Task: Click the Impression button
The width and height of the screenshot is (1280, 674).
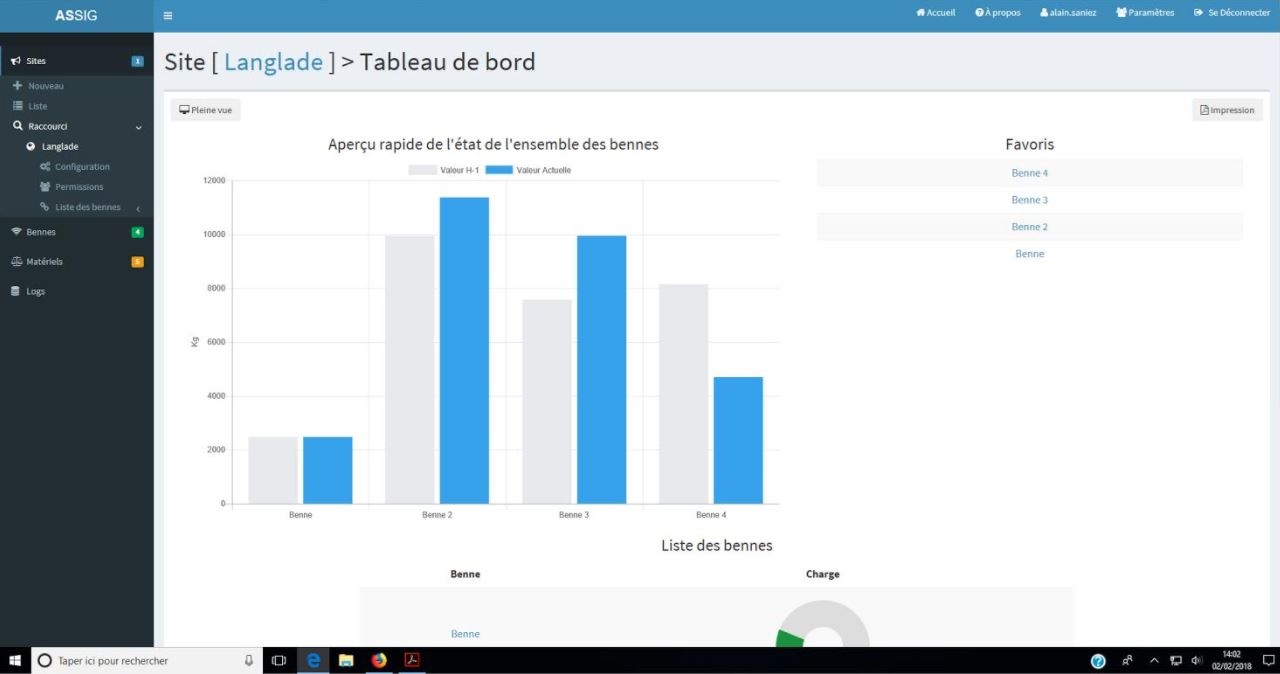Action: (x=1227, y=110)
